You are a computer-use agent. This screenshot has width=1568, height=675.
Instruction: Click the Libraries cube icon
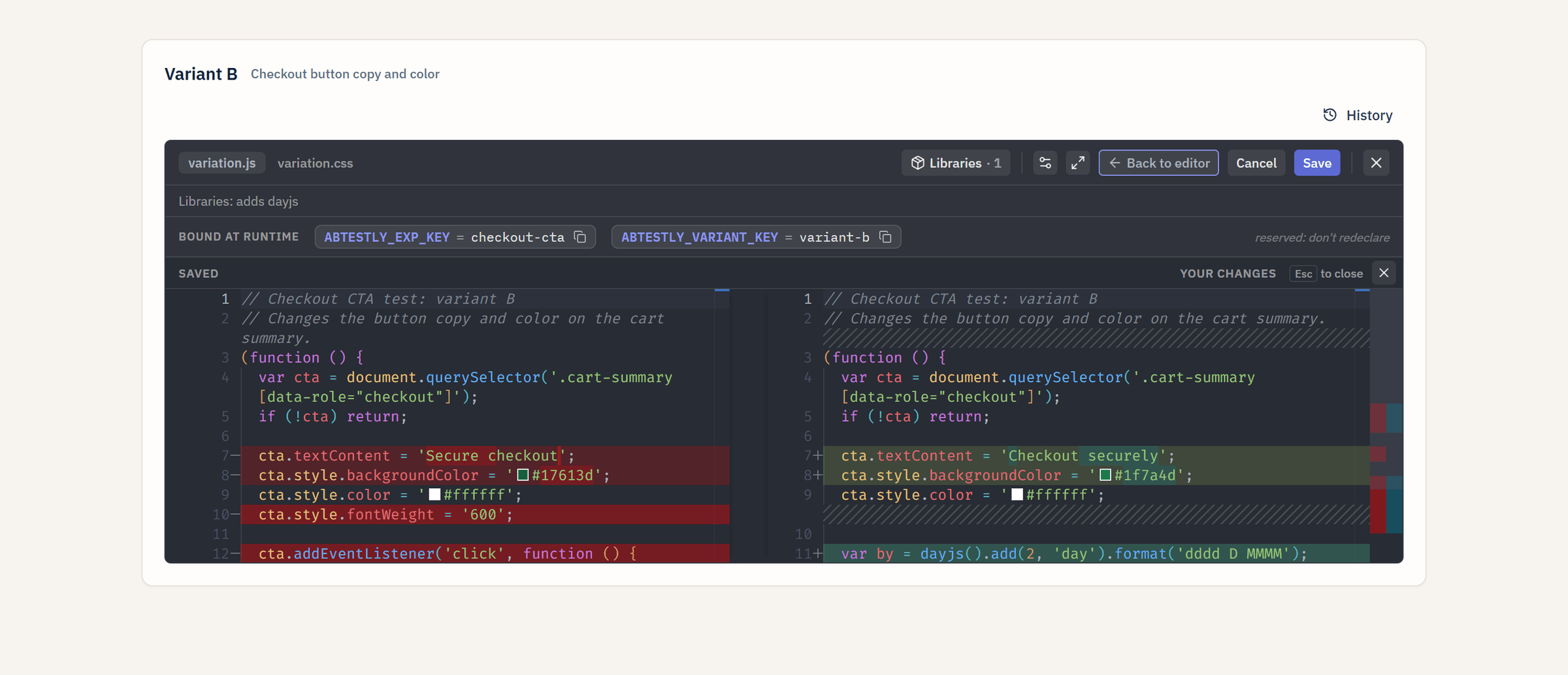(x=917, y=163)
